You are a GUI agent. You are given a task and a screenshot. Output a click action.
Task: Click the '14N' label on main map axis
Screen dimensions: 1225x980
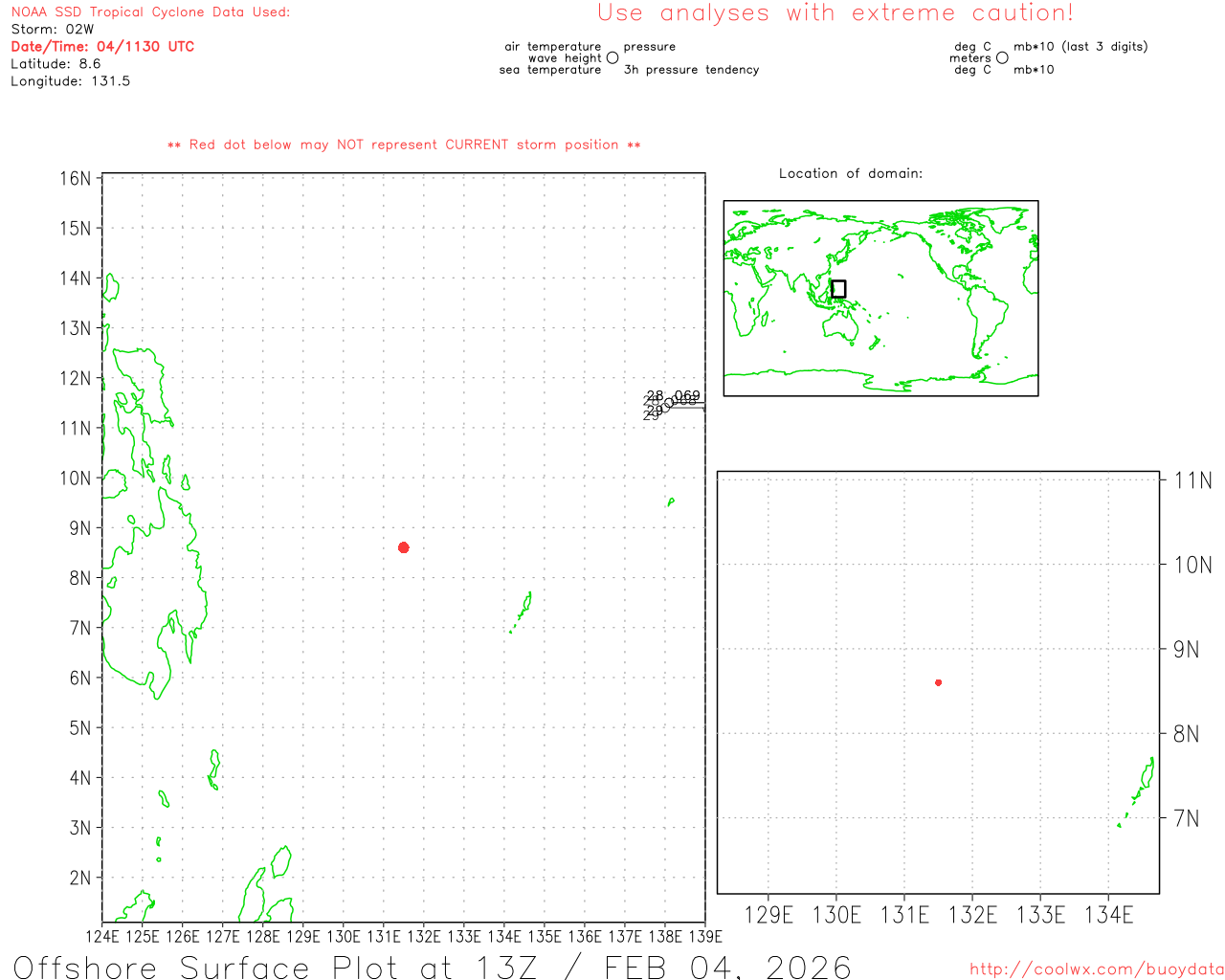click(76, 278)
